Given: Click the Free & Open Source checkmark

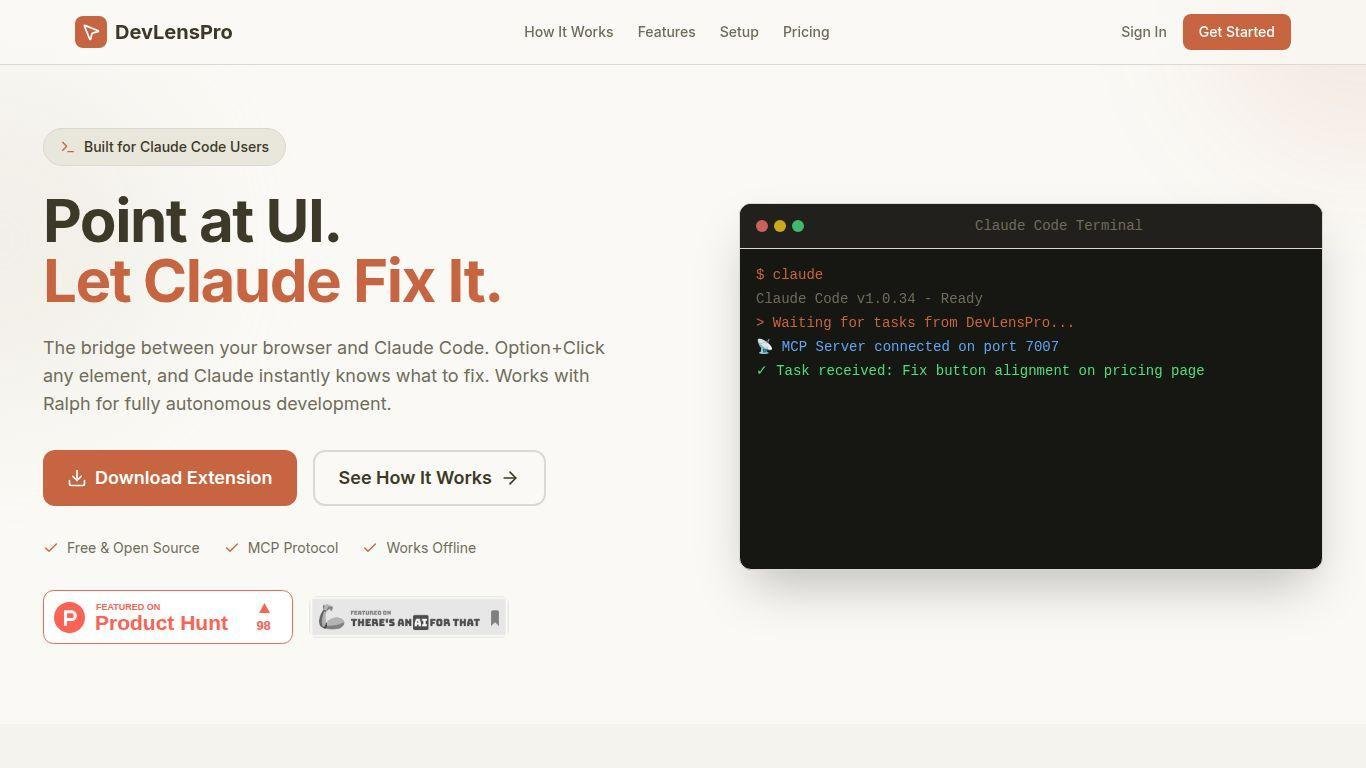Looking at the screenshot, I should coord(51,548).
